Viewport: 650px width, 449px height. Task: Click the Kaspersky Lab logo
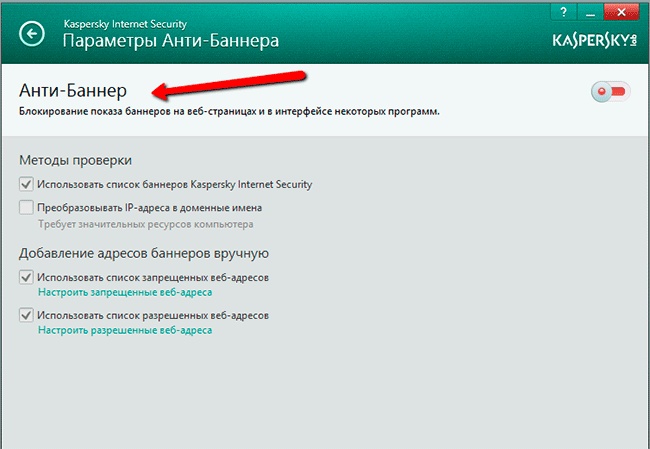point(594,41)
